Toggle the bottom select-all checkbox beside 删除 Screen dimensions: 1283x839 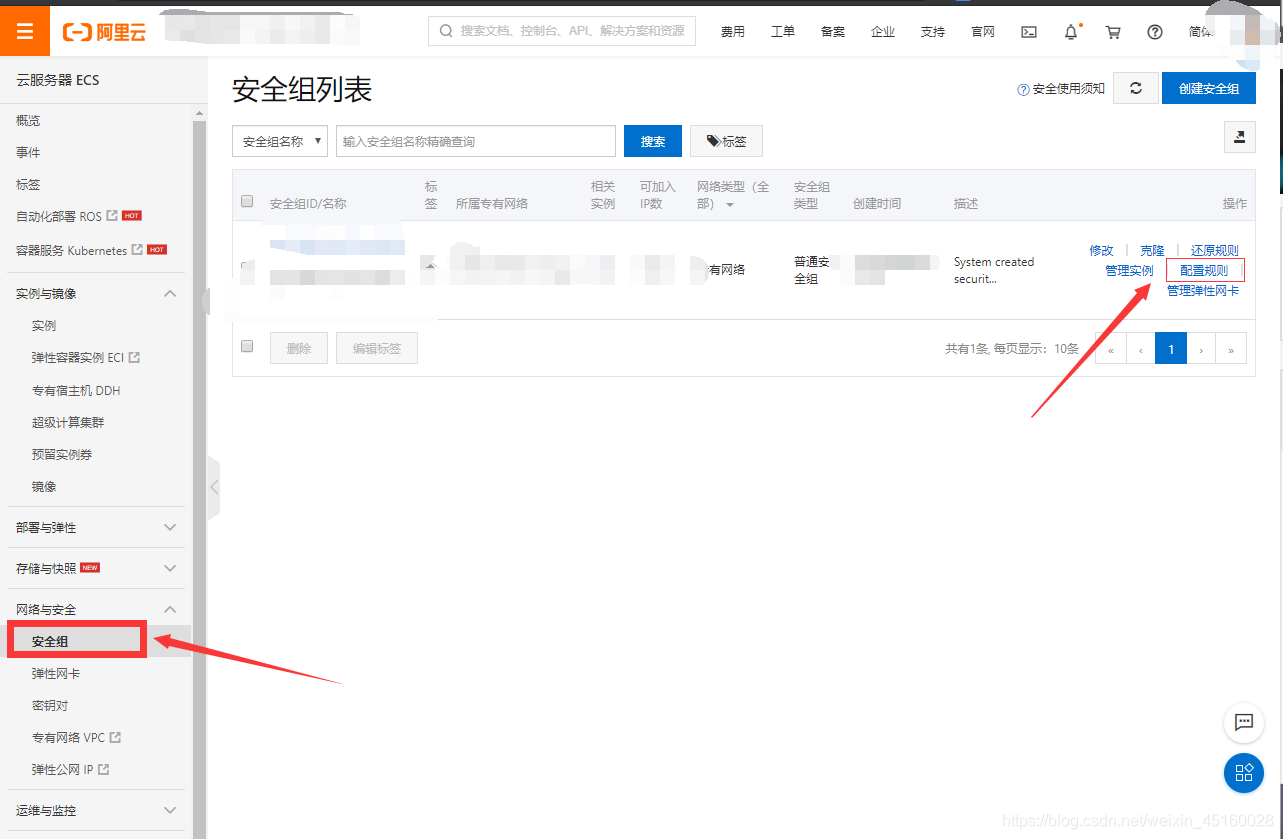(x=247, y=346)
